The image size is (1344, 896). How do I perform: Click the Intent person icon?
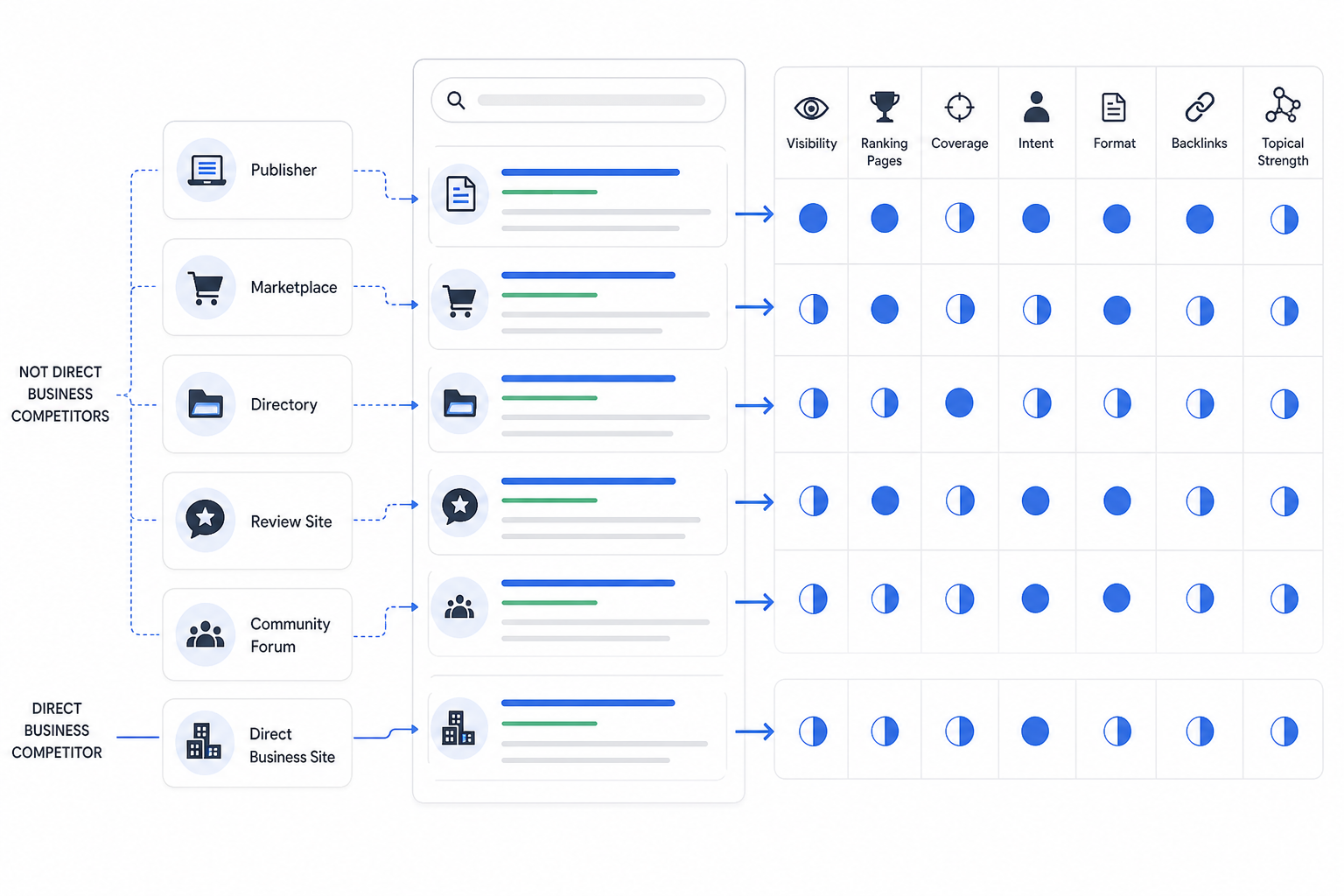(x=1036, y=107)
